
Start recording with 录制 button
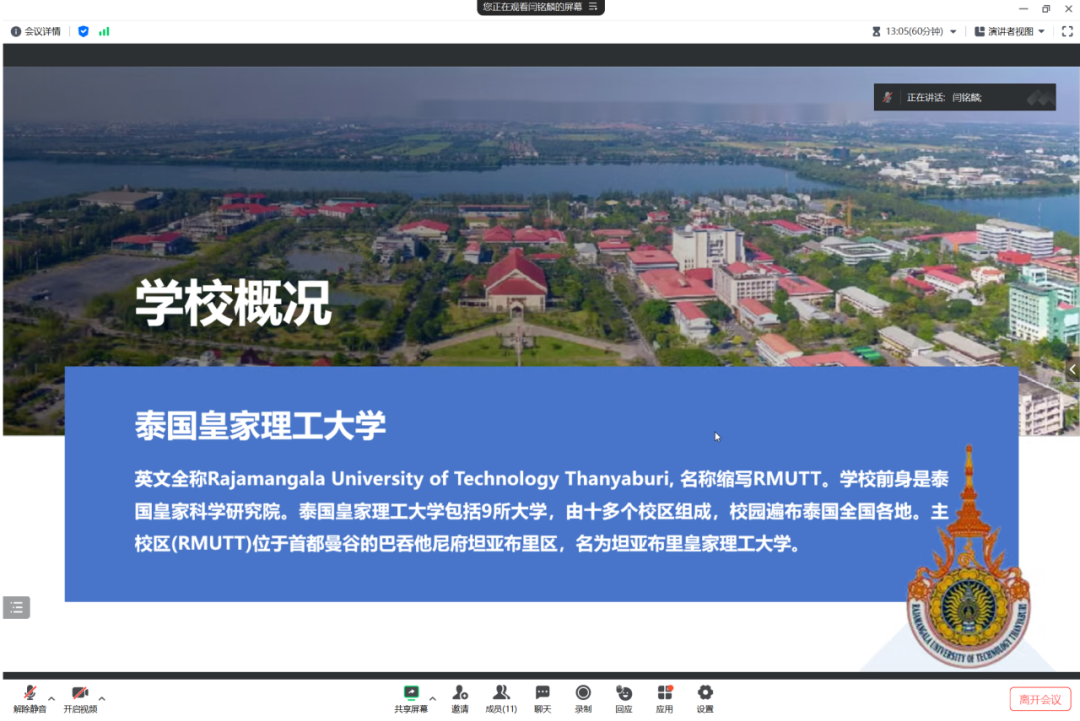coord(583,697)
